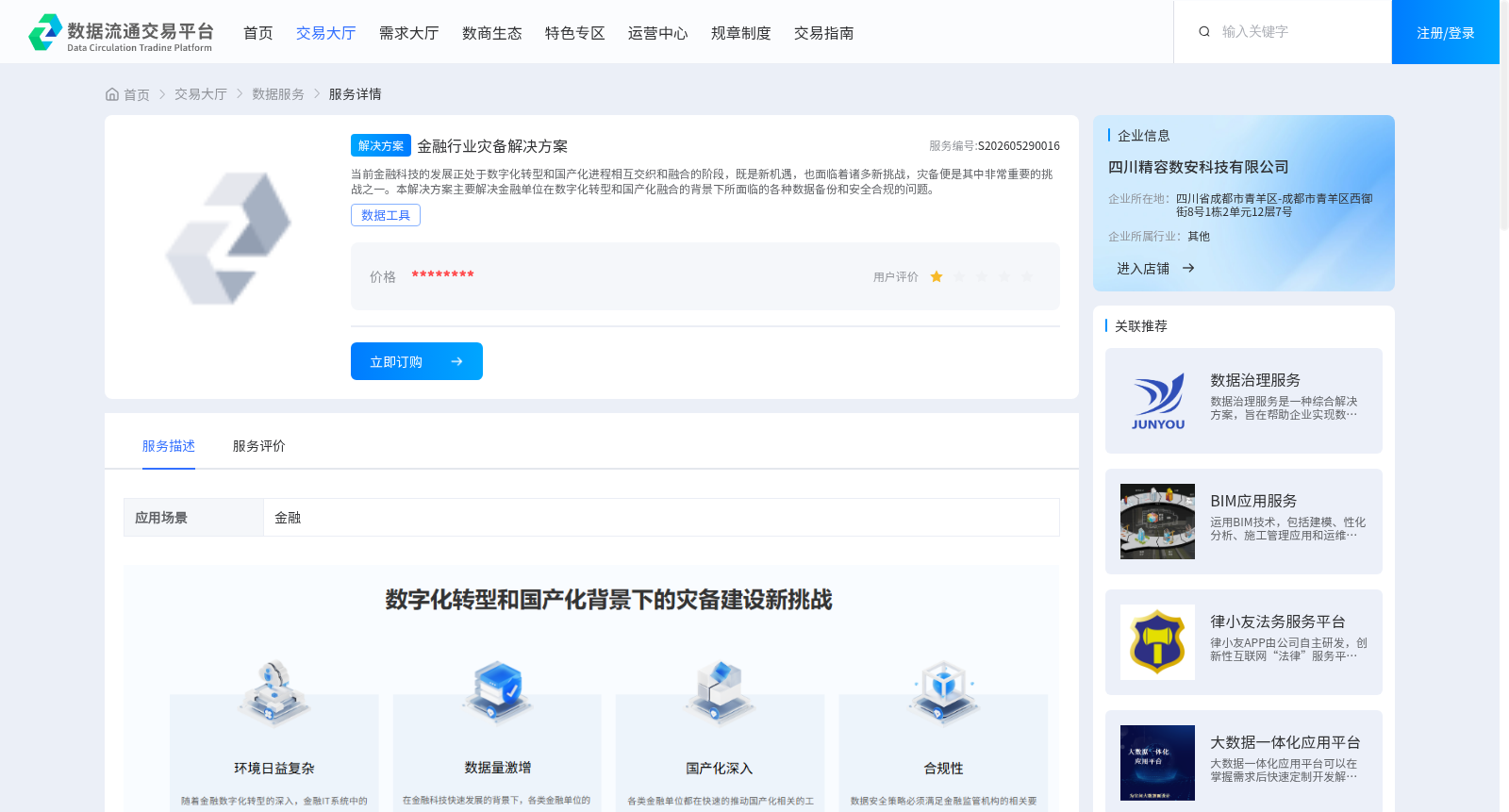Screen dimensions: 1509x812
Task: Open 规章制度 menu item
Action: (740, 33)
